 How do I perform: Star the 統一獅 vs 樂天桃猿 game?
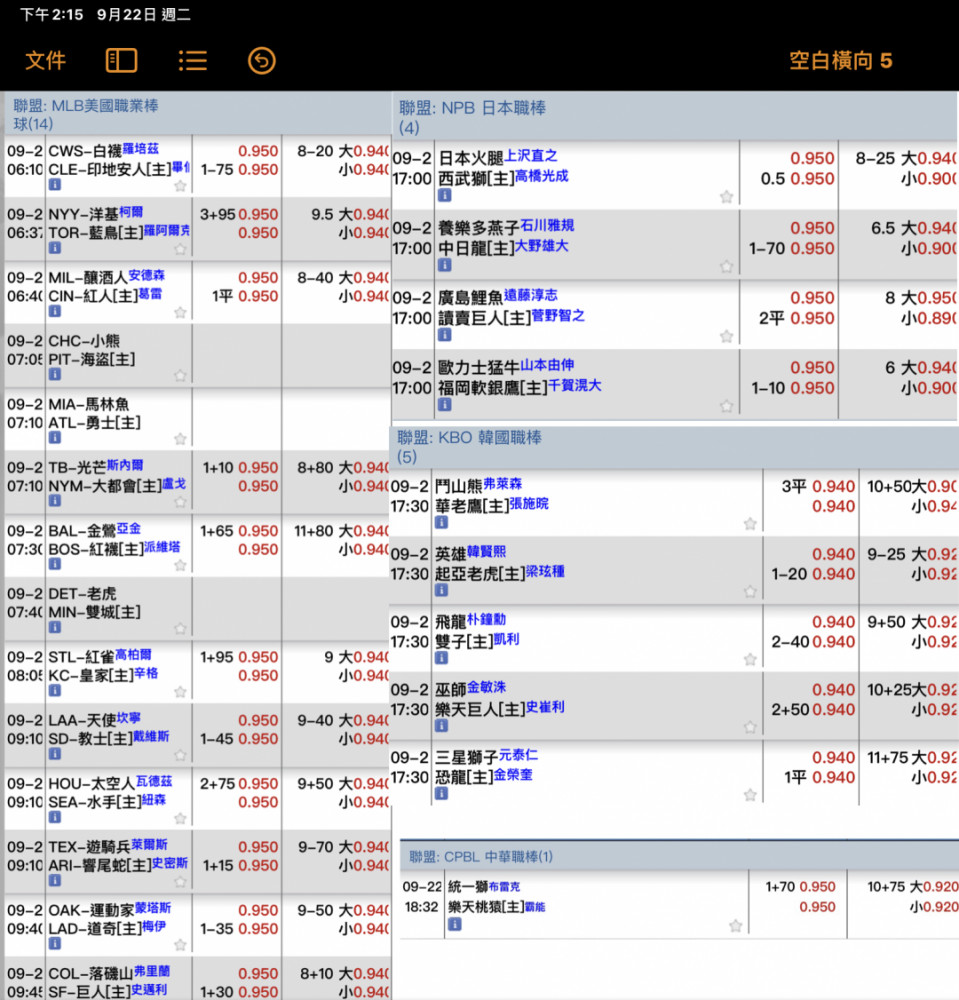[x=735, y=925]
